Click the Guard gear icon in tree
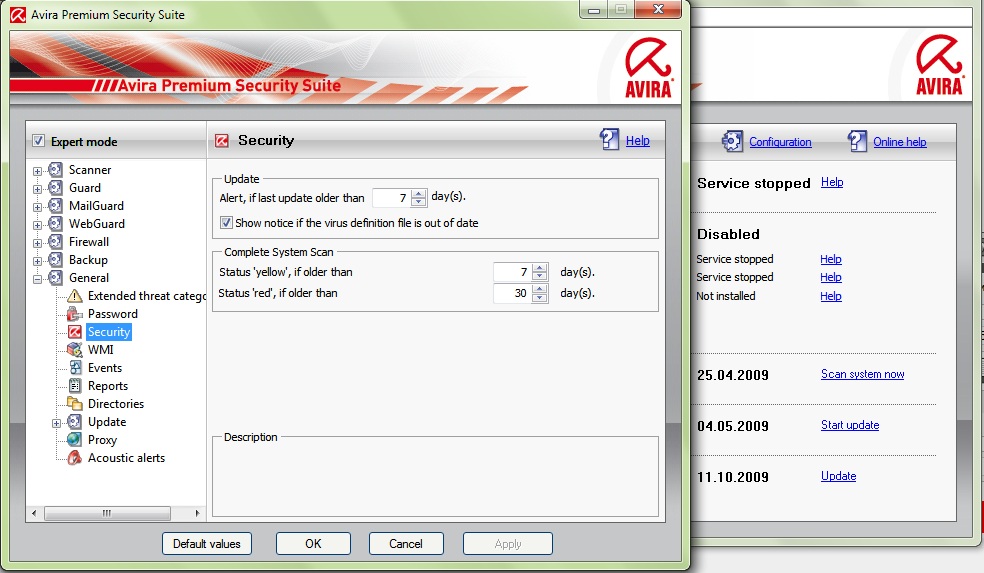The width and height of the screenshot is (984, 573). tap(55, 188)
